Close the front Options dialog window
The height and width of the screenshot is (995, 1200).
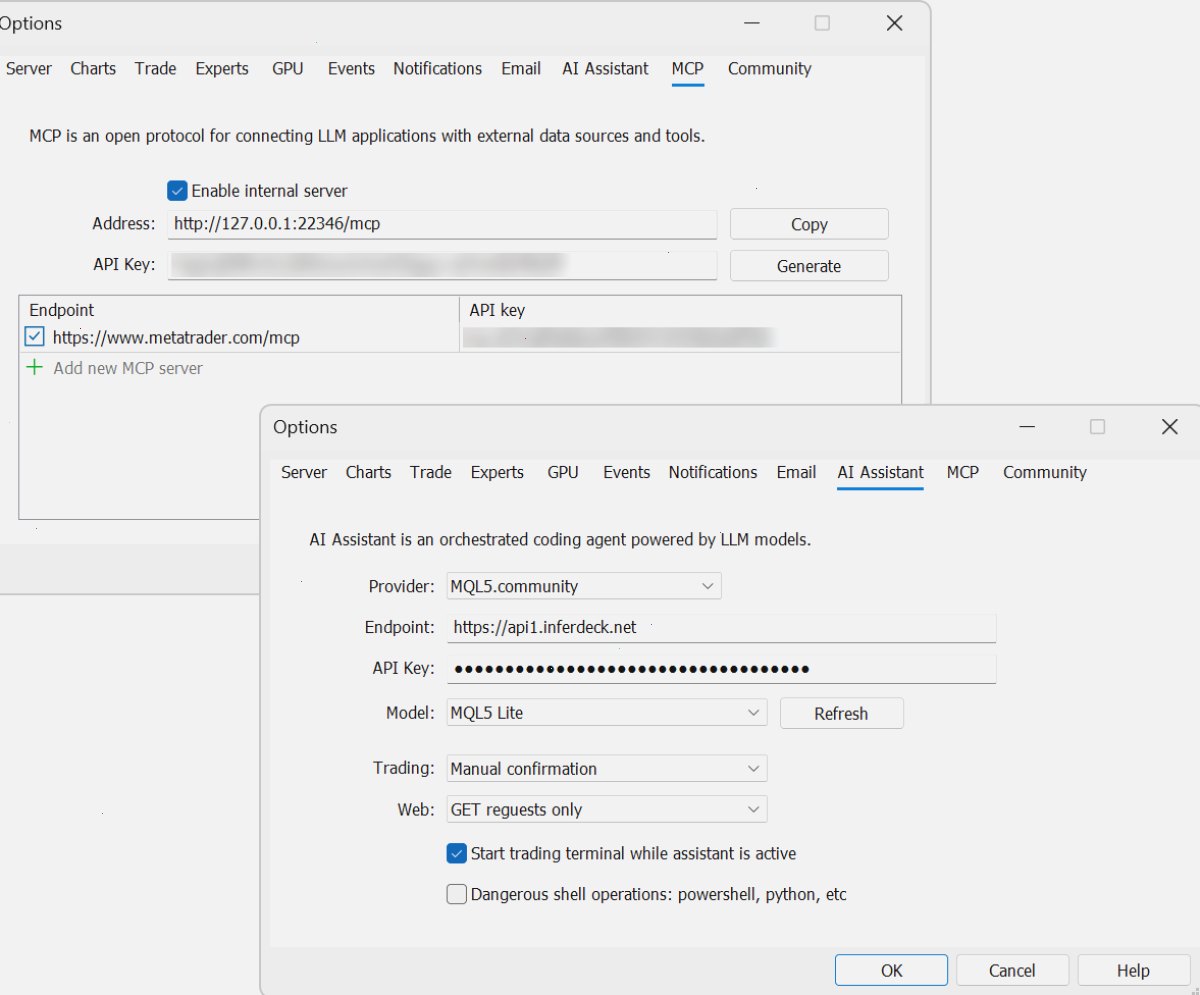click(x=1169, y=427)
